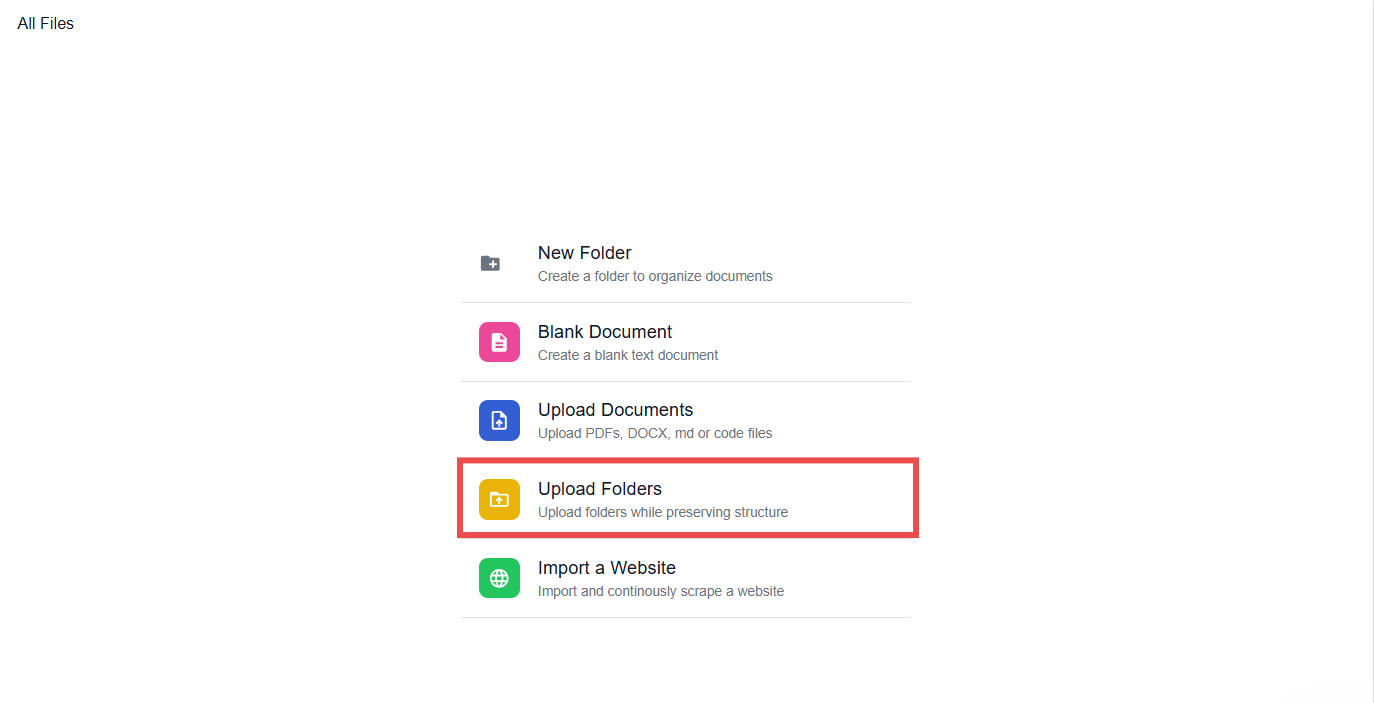The height and width of the screenshot is (703, 1374).
Task: Choose the Blank Document option title
Action: tap(605, 332)
